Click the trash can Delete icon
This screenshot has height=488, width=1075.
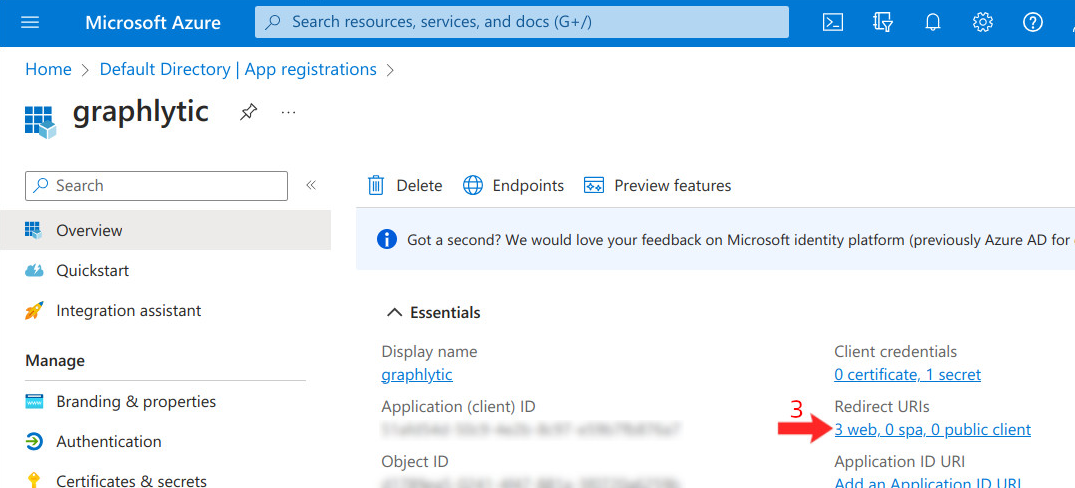[376, 185]
